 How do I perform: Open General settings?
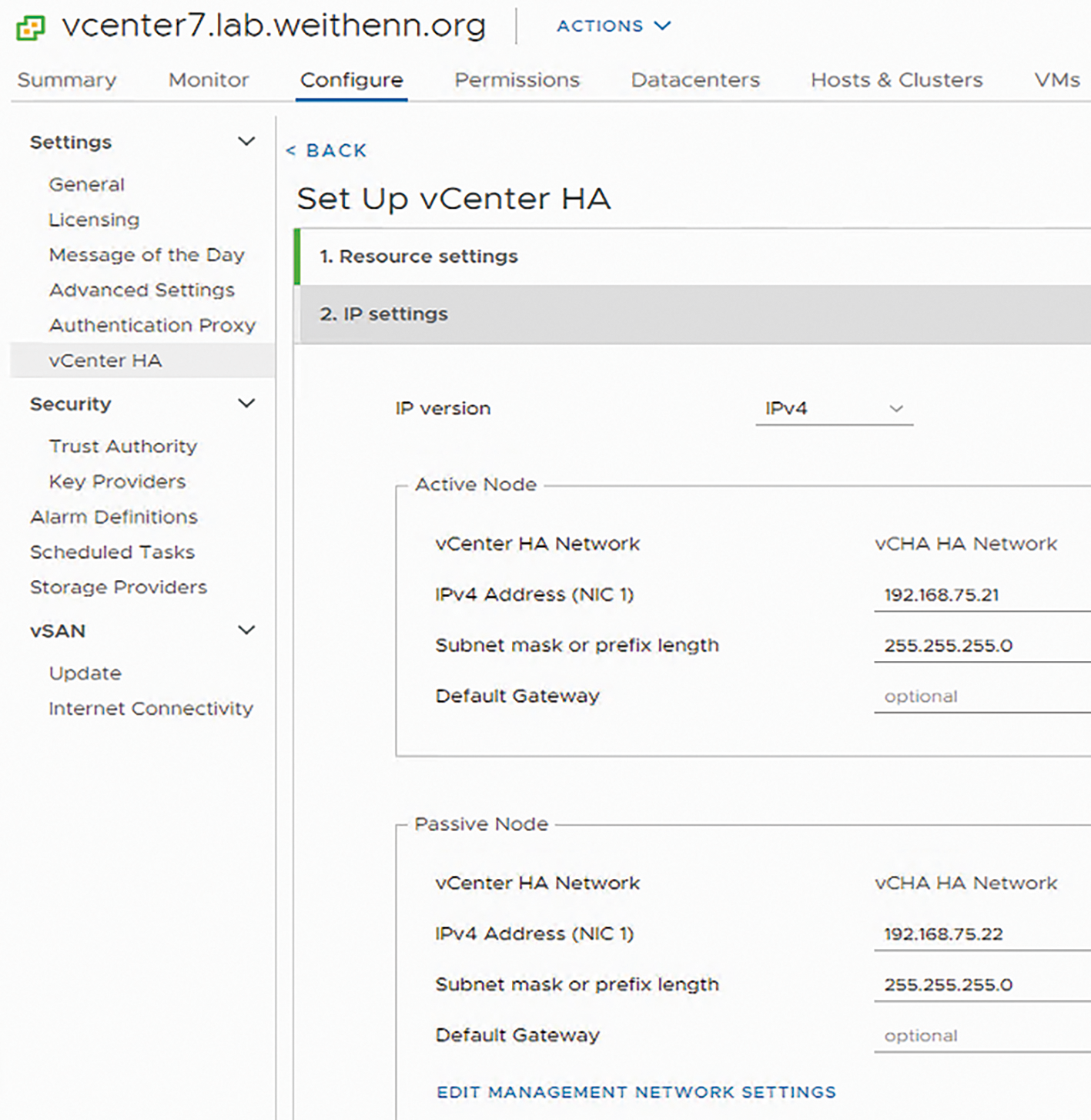[86, 185]
